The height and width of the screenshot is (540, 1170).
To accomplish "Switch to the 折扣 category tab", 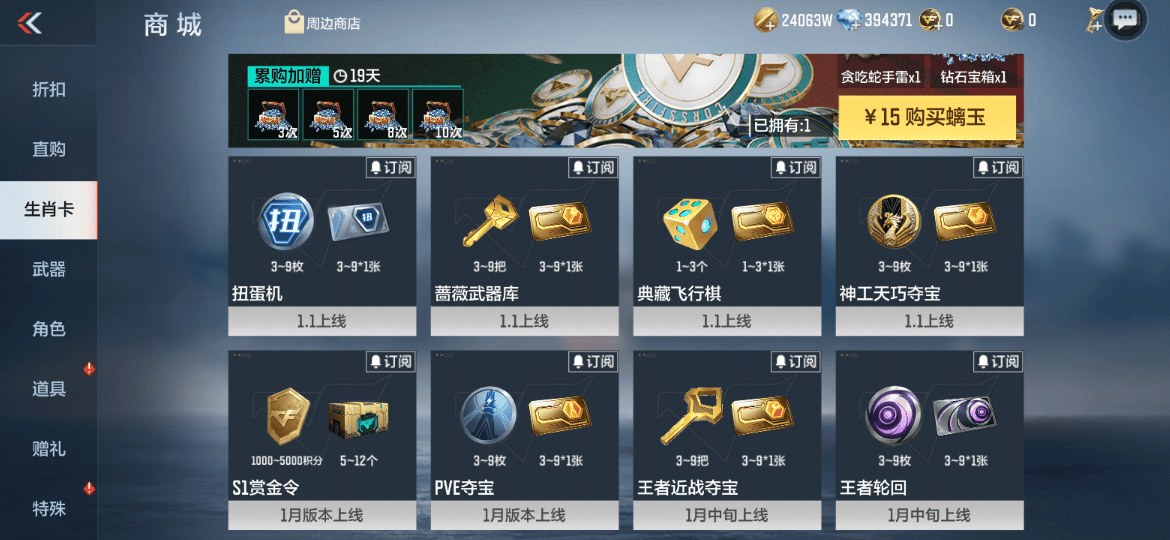I will tap(49, 90).
